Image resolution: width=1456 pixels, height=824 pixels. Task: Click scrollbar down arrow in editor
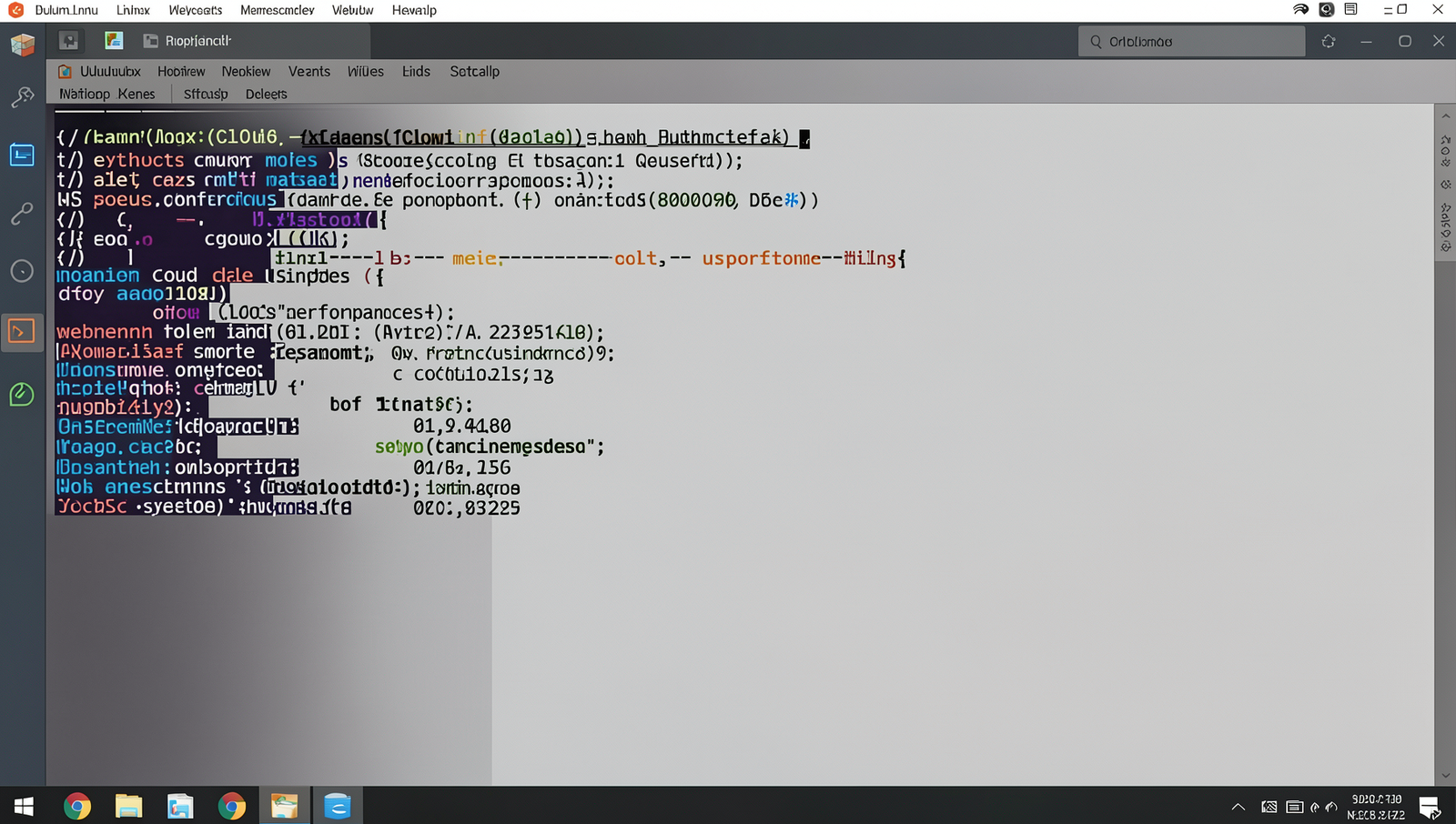click(1445, 776)
